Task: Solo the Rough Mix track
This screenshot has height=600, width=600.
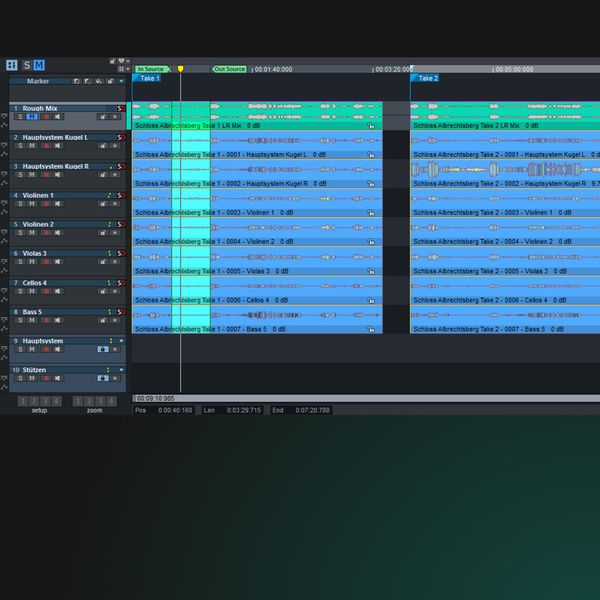Action: click(x=20, y=117)
